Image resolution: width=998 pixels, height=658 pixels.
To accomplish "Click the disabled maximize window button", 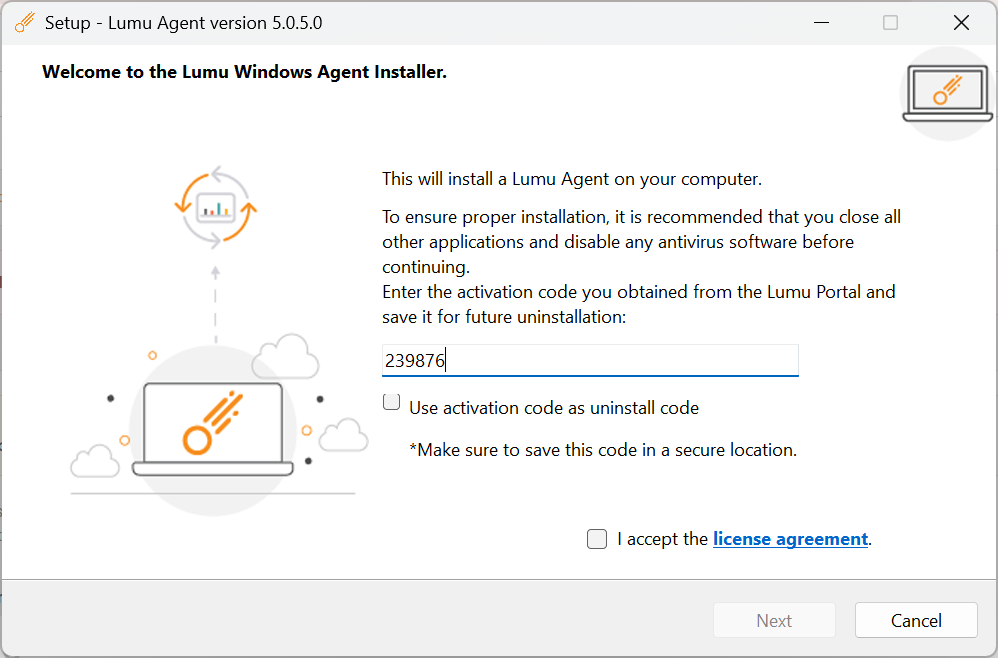I will pos(890,23).
